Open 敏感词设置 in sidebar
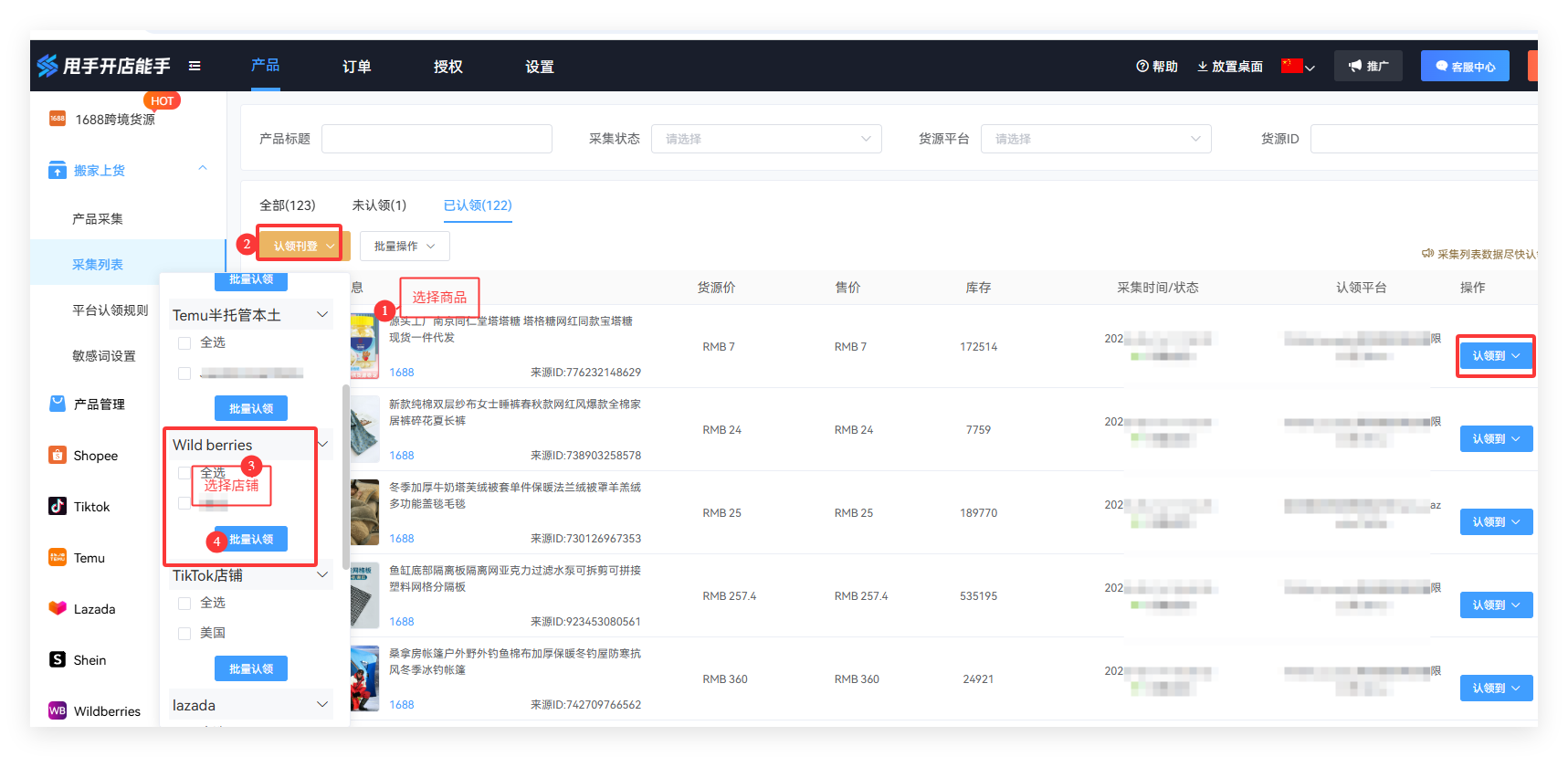 104,356
